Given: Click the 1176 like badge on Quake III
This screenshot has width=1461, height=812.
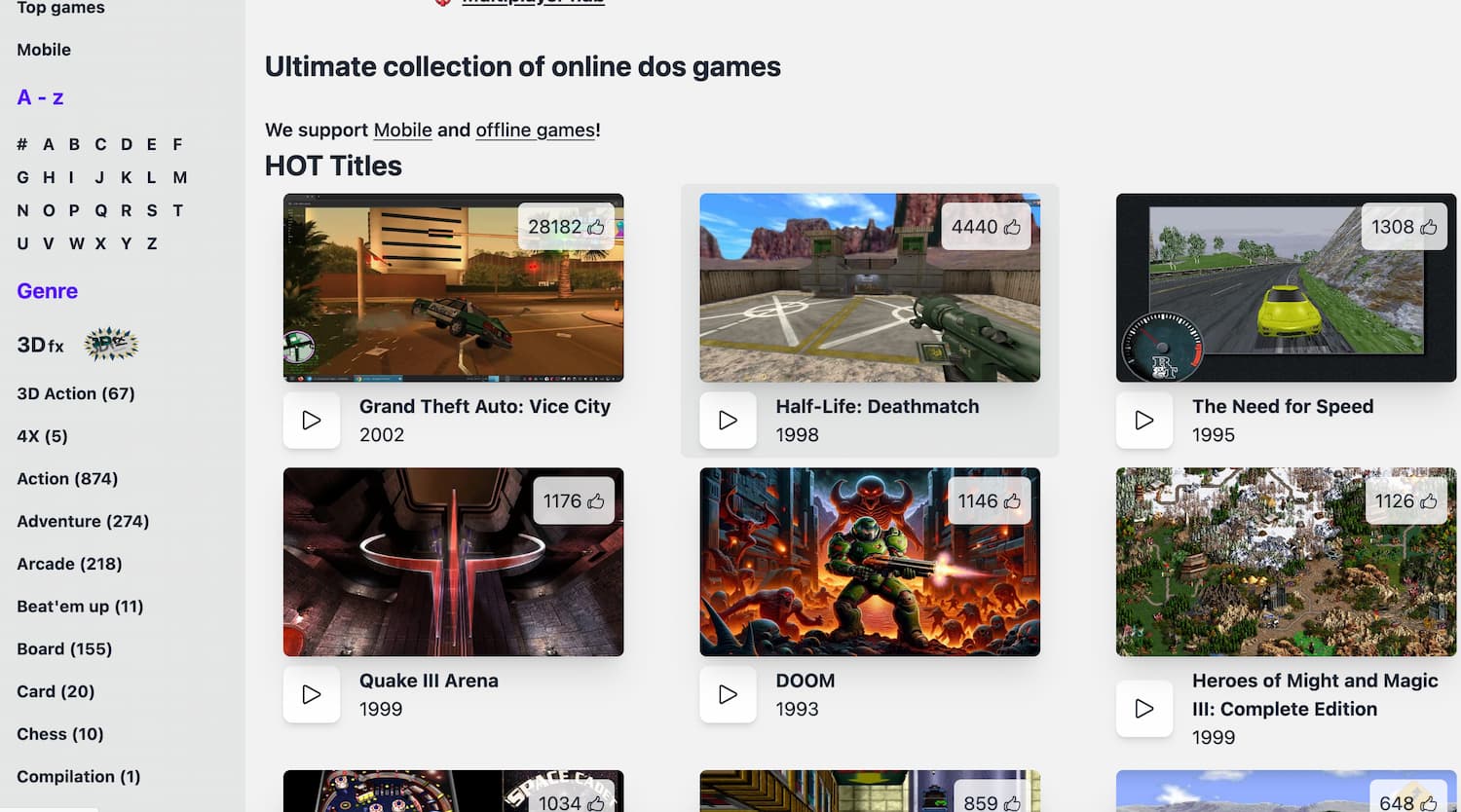Looking at the screenshot, I should tap(574, 501).
